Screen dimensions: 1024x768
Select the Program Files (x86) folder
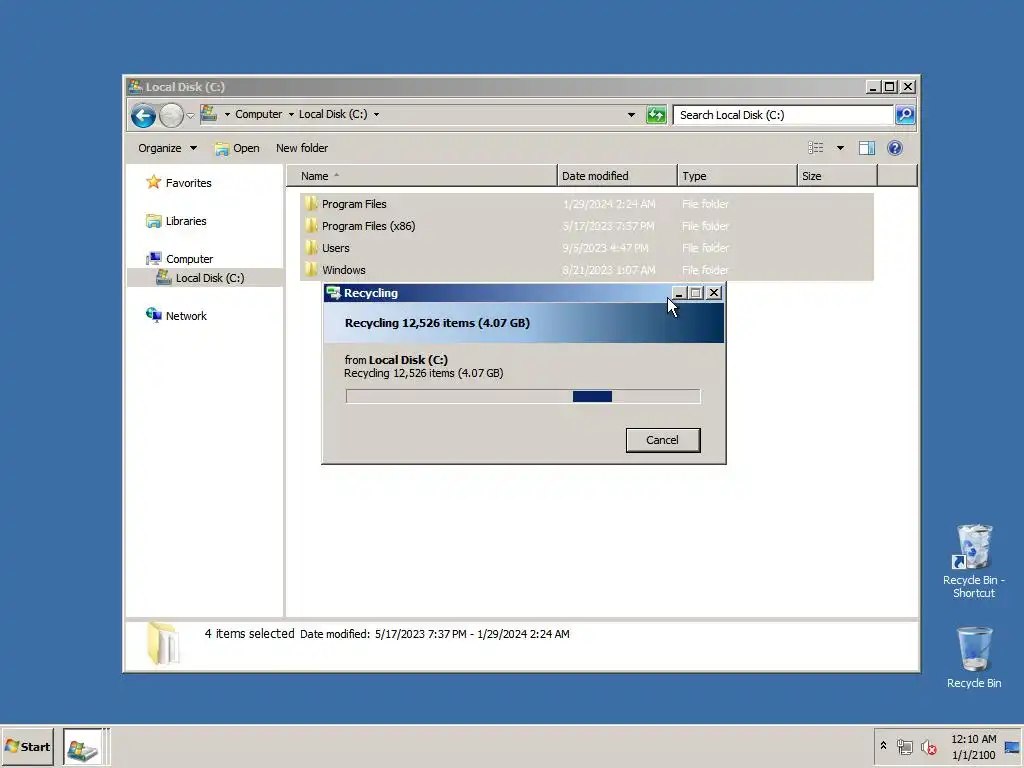point(586,226)
